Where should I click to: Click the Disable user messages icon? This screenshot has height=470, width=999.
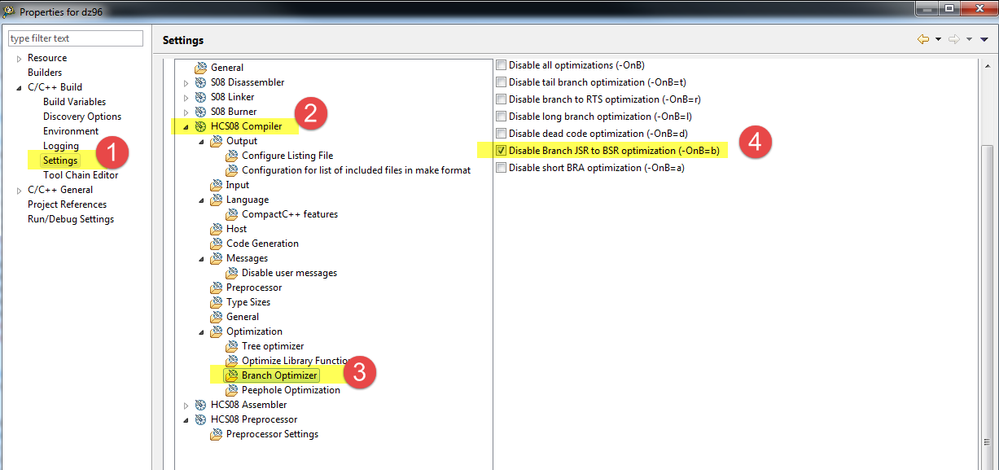232,273
